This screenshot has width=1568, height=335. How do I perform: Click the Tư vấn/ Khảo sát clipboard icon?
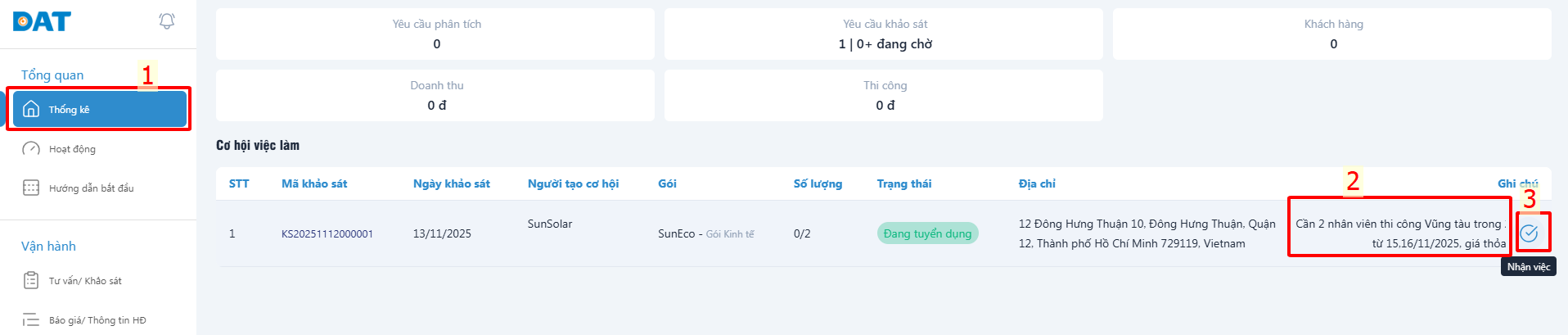point(31,281)
